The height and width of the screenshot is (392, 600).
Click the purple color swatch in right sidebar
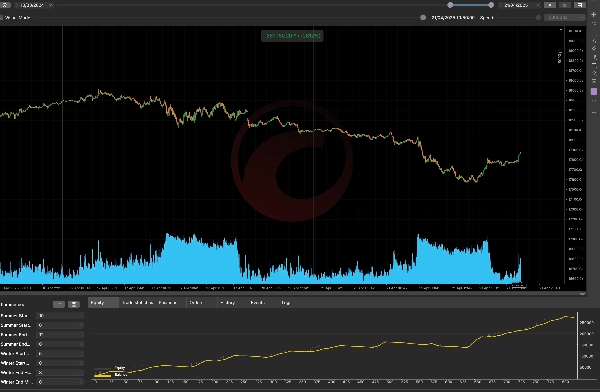594,91
